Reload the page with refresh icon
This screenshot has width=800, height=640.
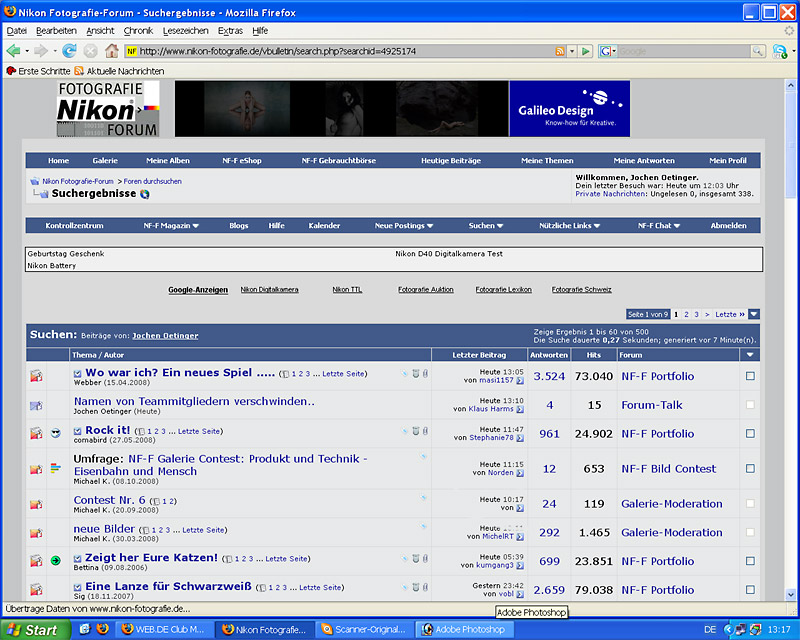tap(69, 51)
